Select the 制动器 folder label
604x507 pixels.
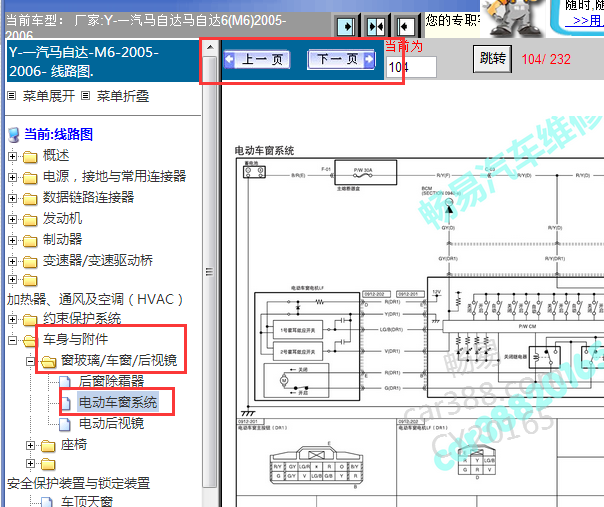pos(62,239)
